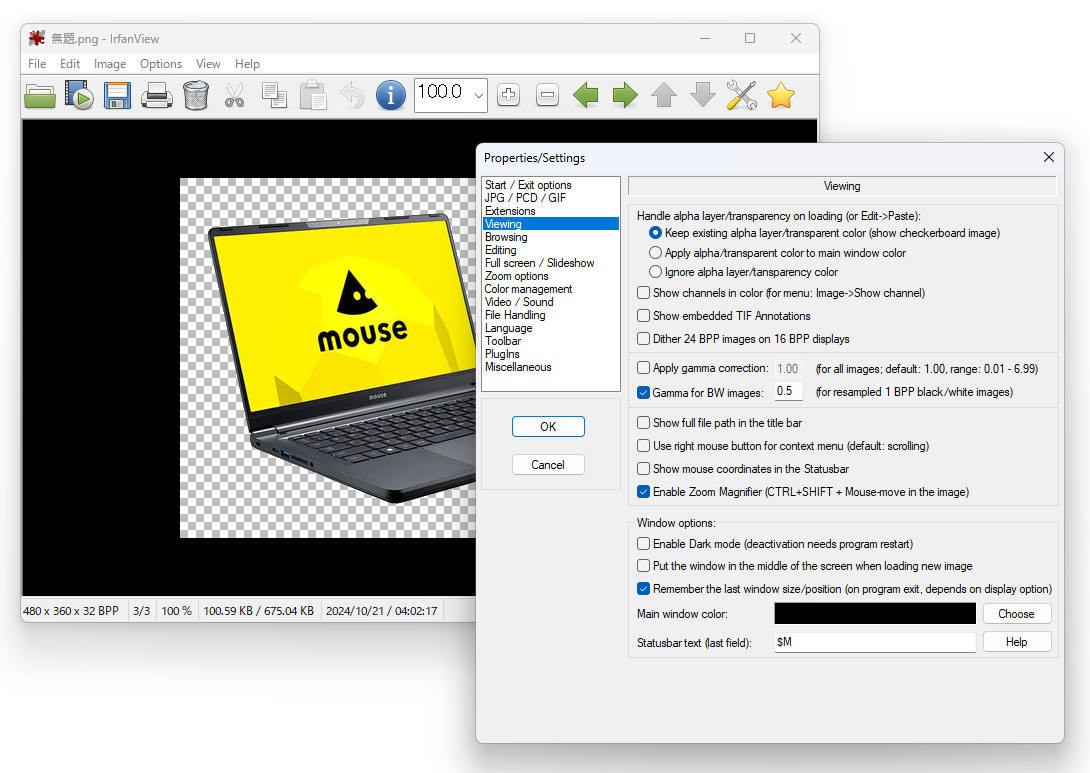Click the black Main window color swatch
The height and width of the screenshot is (773, 1090).
pos(875,614)
